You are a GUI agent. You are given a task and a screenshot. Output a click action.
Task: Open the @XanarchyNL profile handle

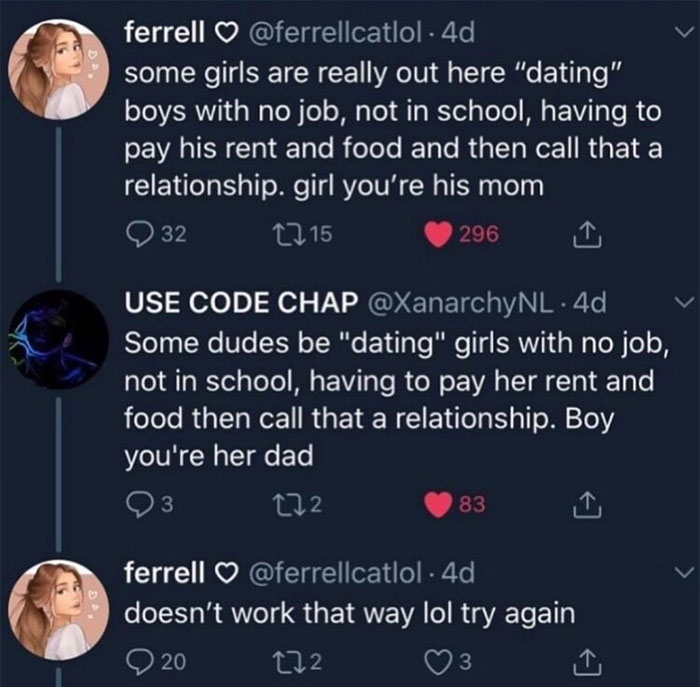pos(460,303)
